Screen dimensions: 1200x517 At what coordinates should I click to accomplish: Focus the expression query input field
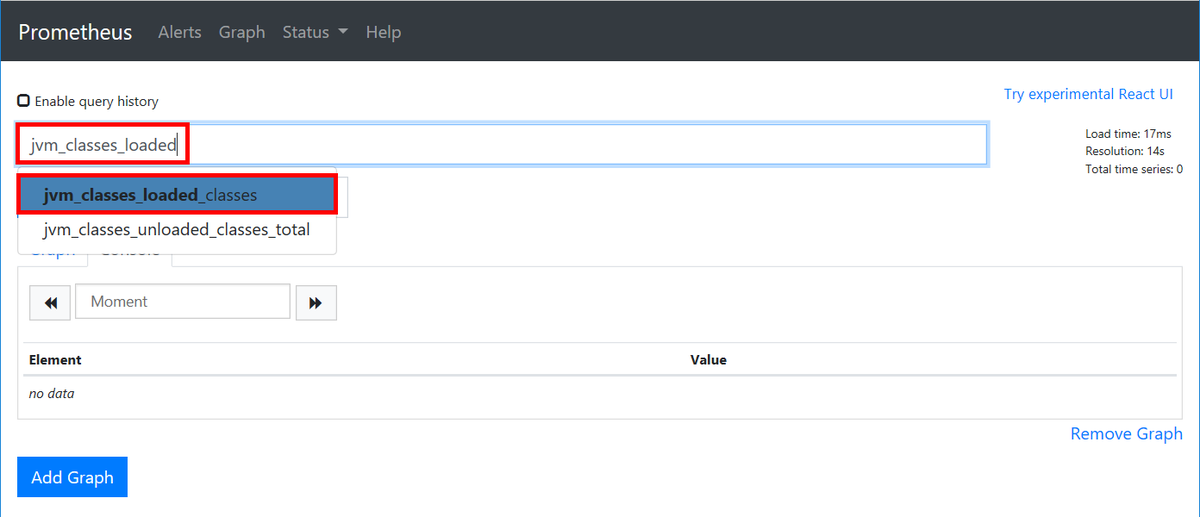(502, 145)
